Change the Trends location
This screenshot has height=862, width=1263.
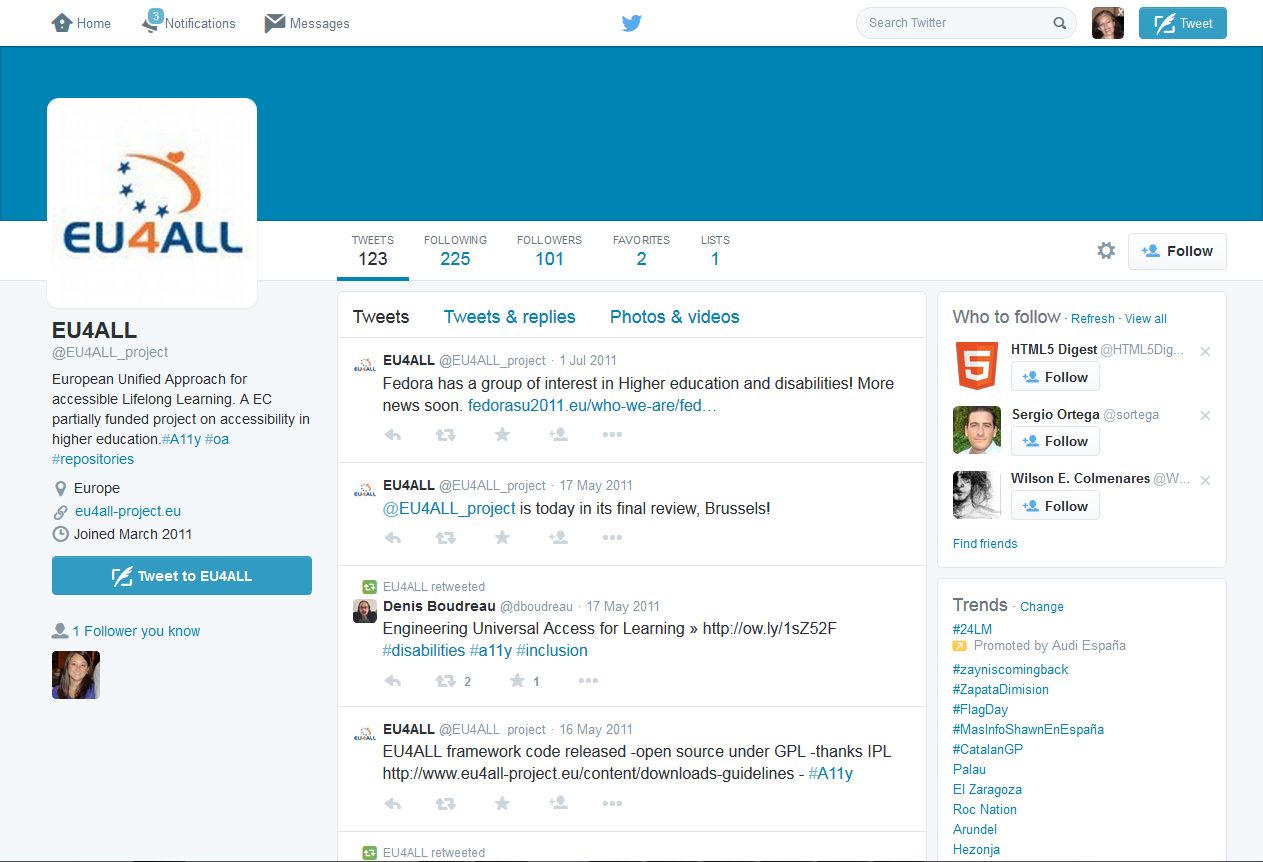[x=1042, y=607]
